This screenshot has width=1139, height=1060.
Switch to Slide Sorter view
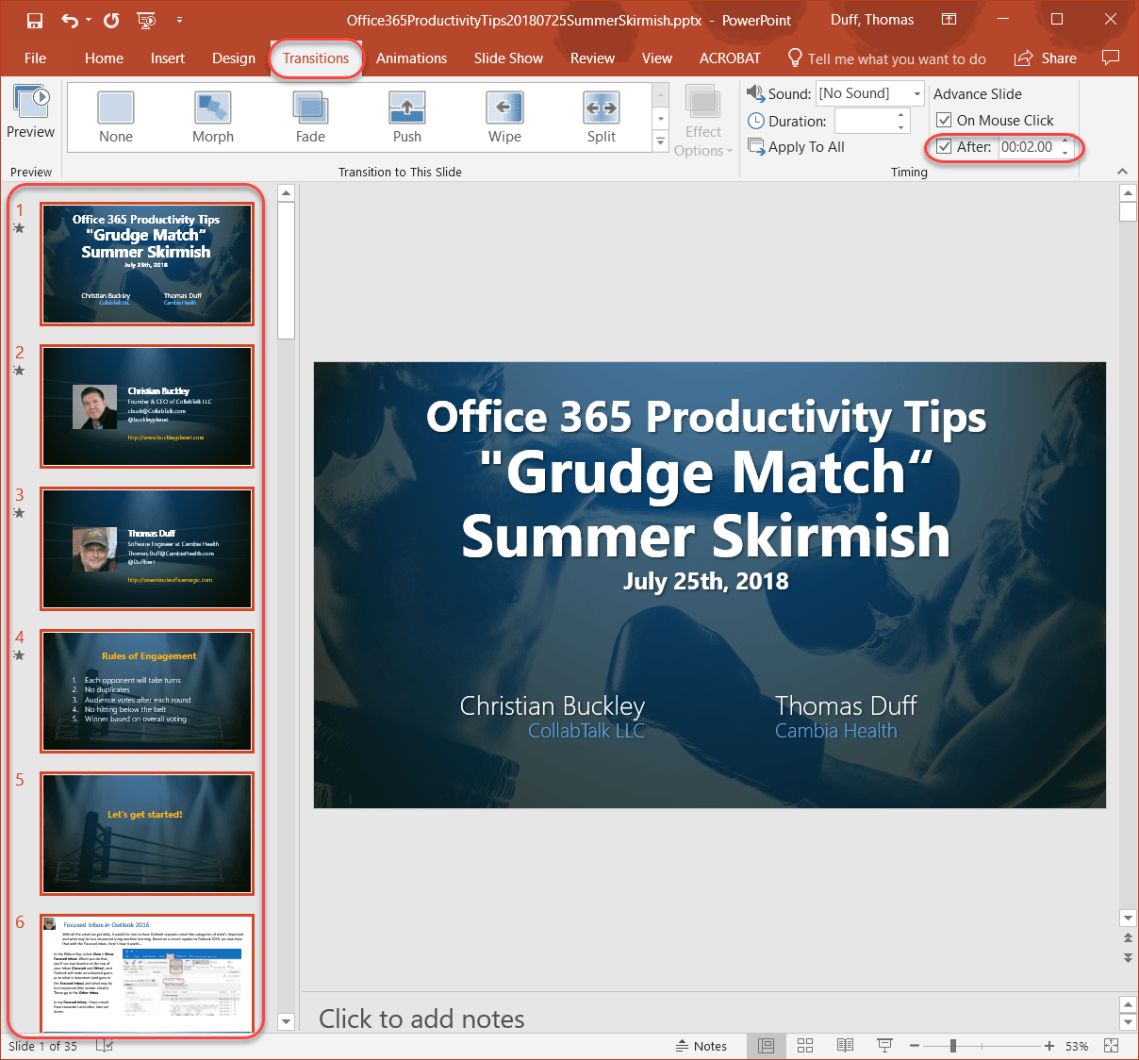pos(805,1045)
